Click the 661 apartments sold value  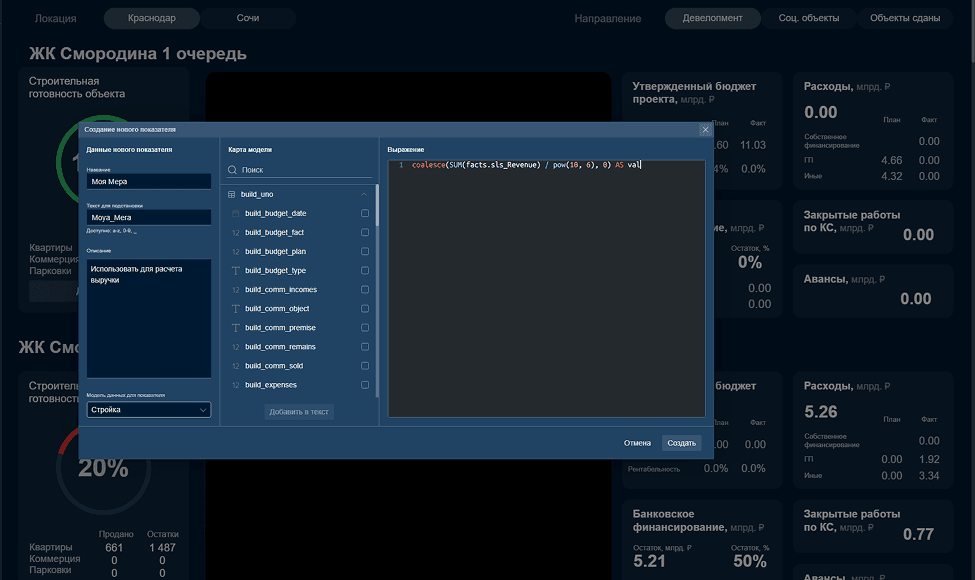coord(114,548)
